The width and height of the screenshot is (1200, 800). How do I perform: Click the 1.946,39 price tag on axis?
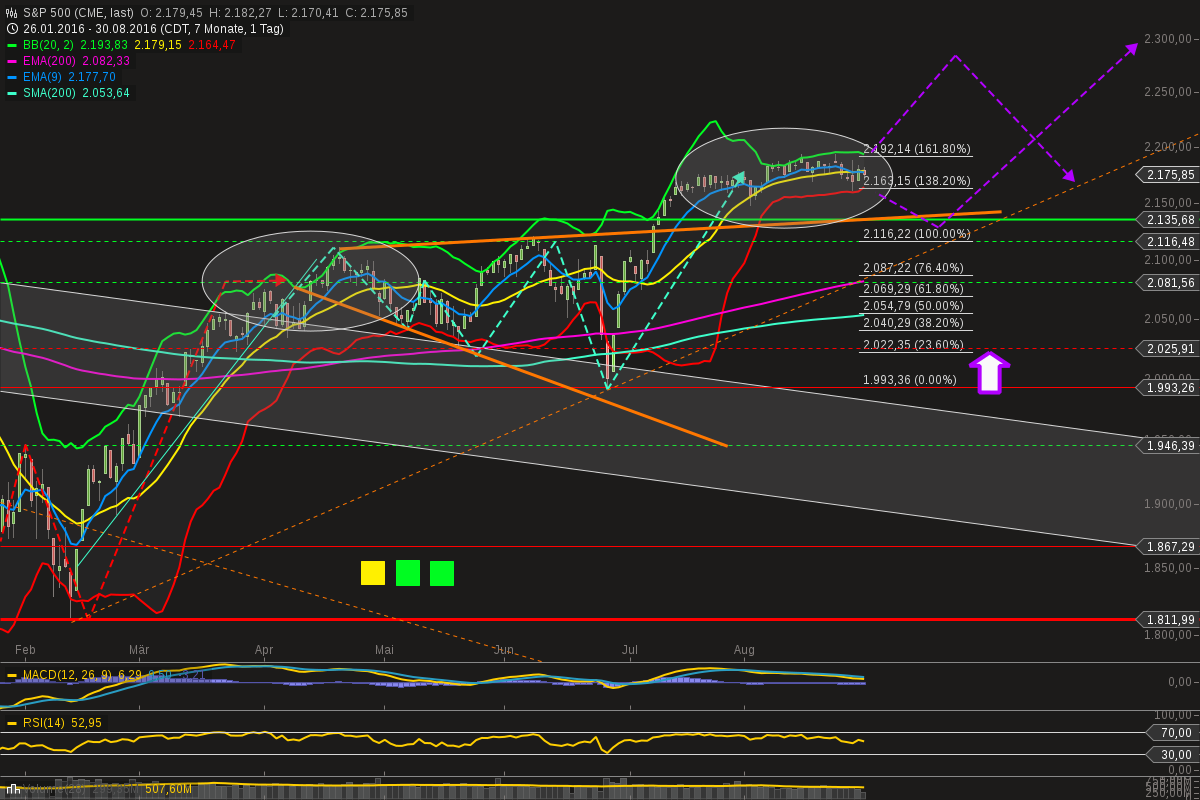(1169, 446)
